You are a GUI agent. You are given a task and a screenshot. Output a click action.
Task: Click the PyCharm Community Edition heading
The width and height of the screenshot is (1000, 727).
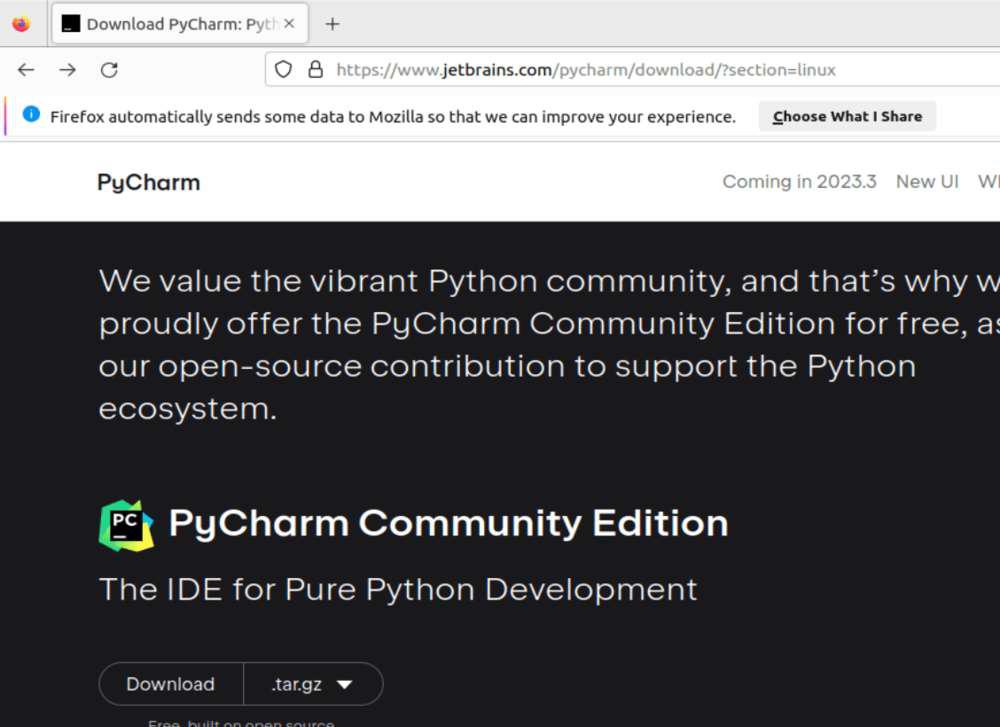tap(448, 523)
